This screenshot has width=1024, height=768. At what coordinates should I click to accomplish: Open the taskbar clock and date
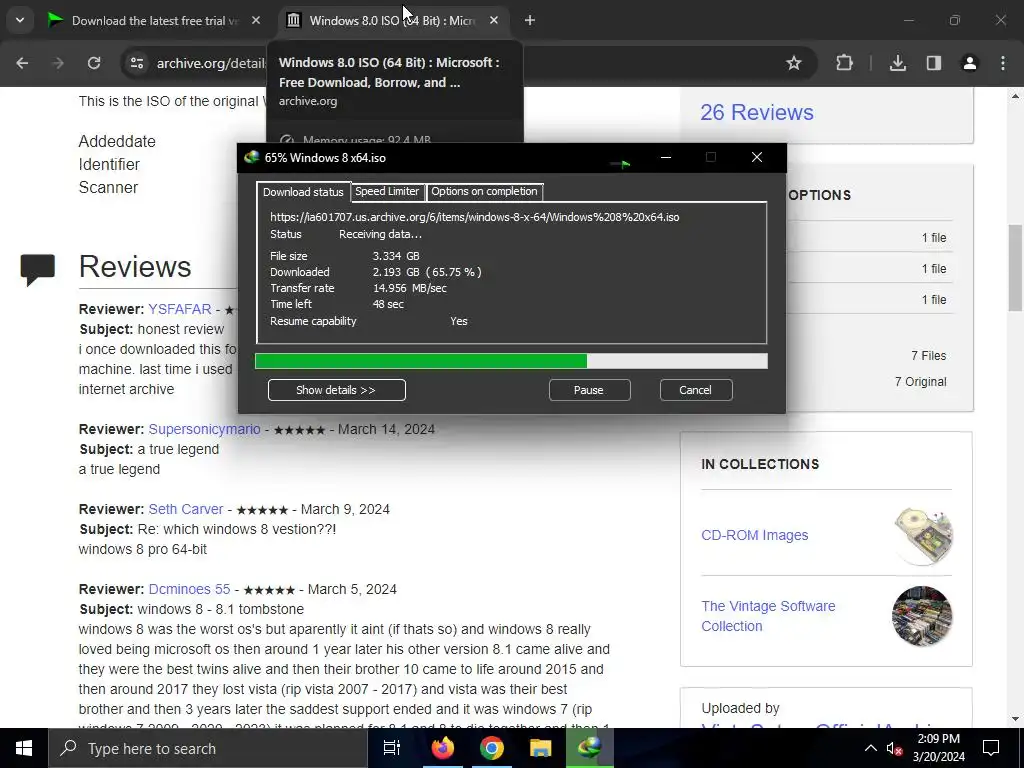coord(938,748)
